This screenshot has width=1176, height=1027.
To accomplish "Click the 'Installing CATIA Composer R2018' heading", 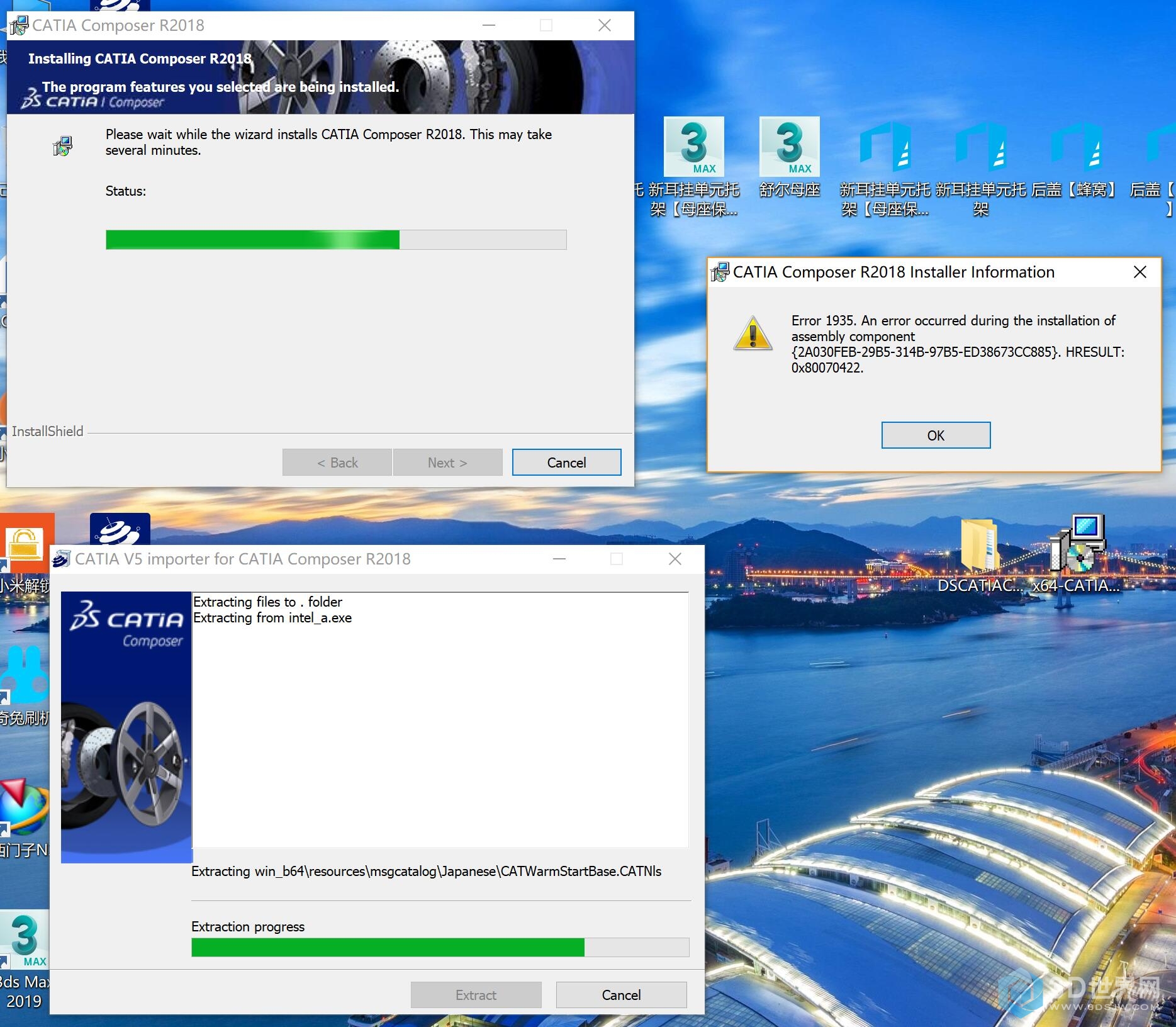I will (140, 59).
